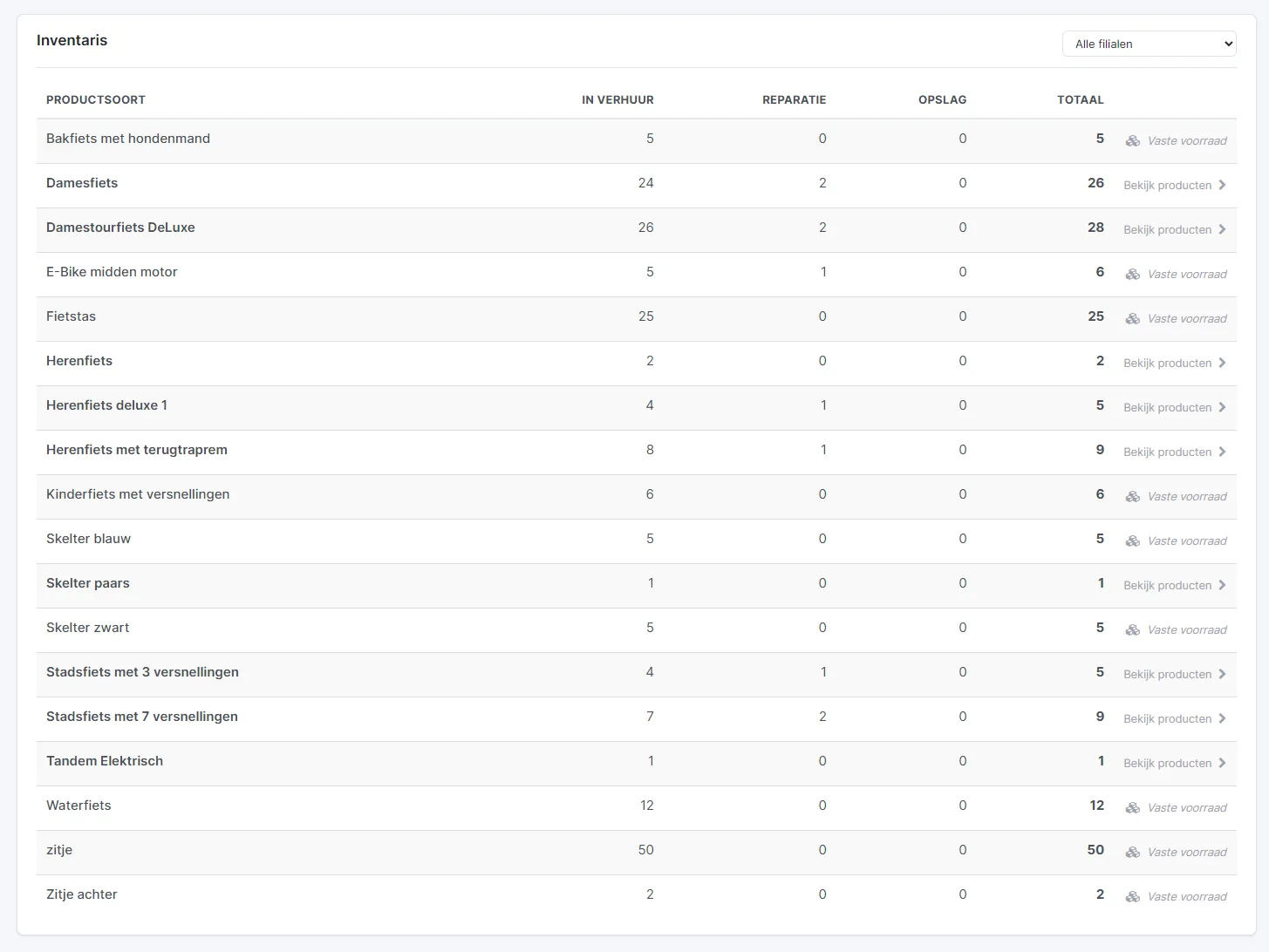Click Vaste voorraad label in zitje row
The image size is (1269, 952).
click(1187, 852)
